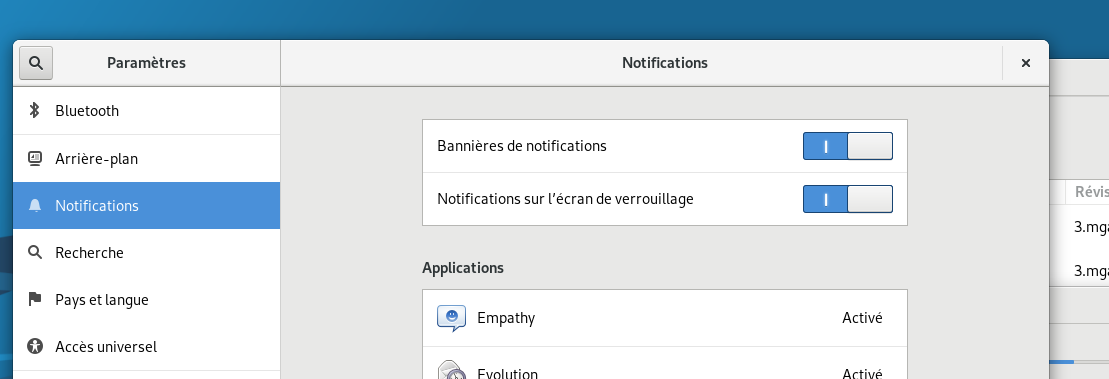This screenshot has height=379, width=1109.
Task: Open the search magnifier button in Paramètres
Action: (36, 63)
